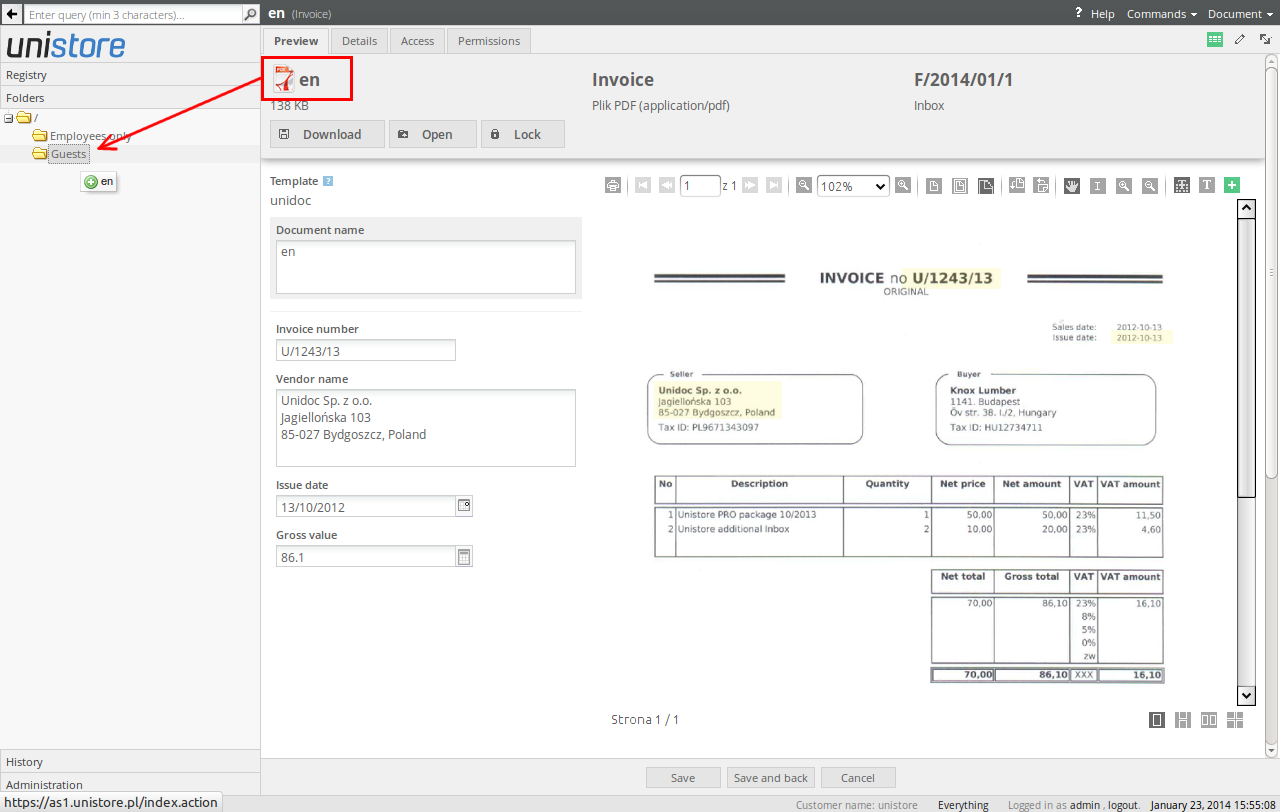
Task: Go to the previous page of the PDF
Action: [667, 185]
